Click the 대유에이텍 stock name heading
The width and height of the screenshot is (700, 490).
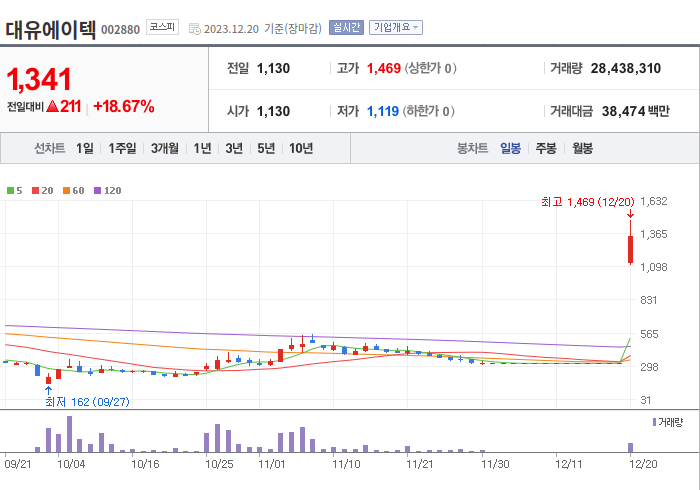coord(50,29)
